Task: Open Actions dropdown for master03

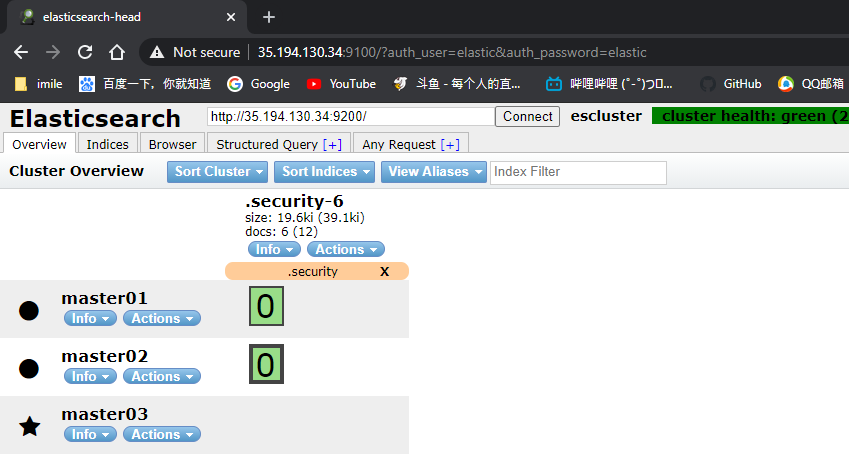Action: 162,434
